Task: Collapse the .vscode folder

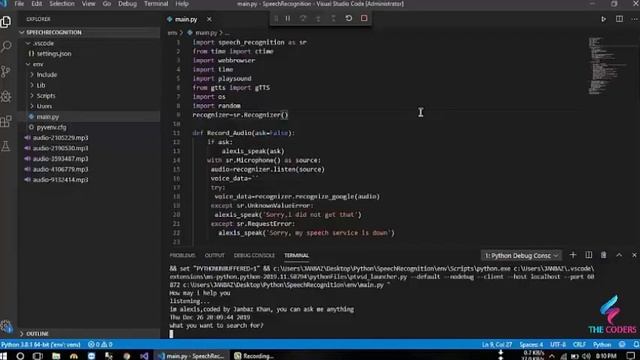Action: pos(28,43)
